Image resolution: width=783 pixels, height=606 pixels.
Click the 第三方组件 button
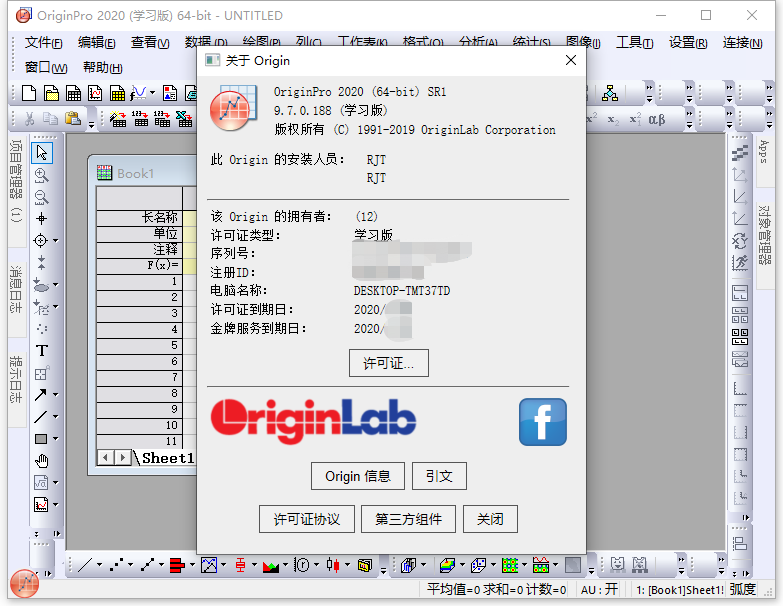point(408,519)
